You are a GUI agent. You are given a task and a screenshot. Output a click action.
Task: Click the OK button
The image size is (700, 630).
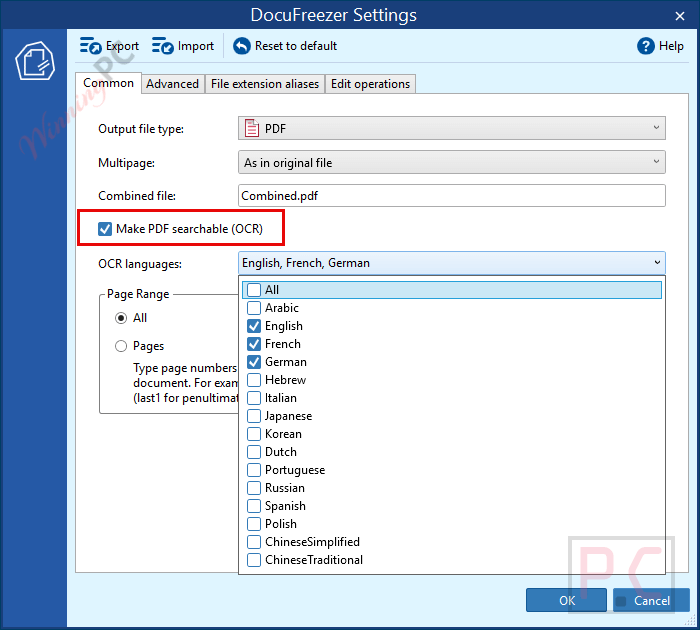click(x=567, y=600)
